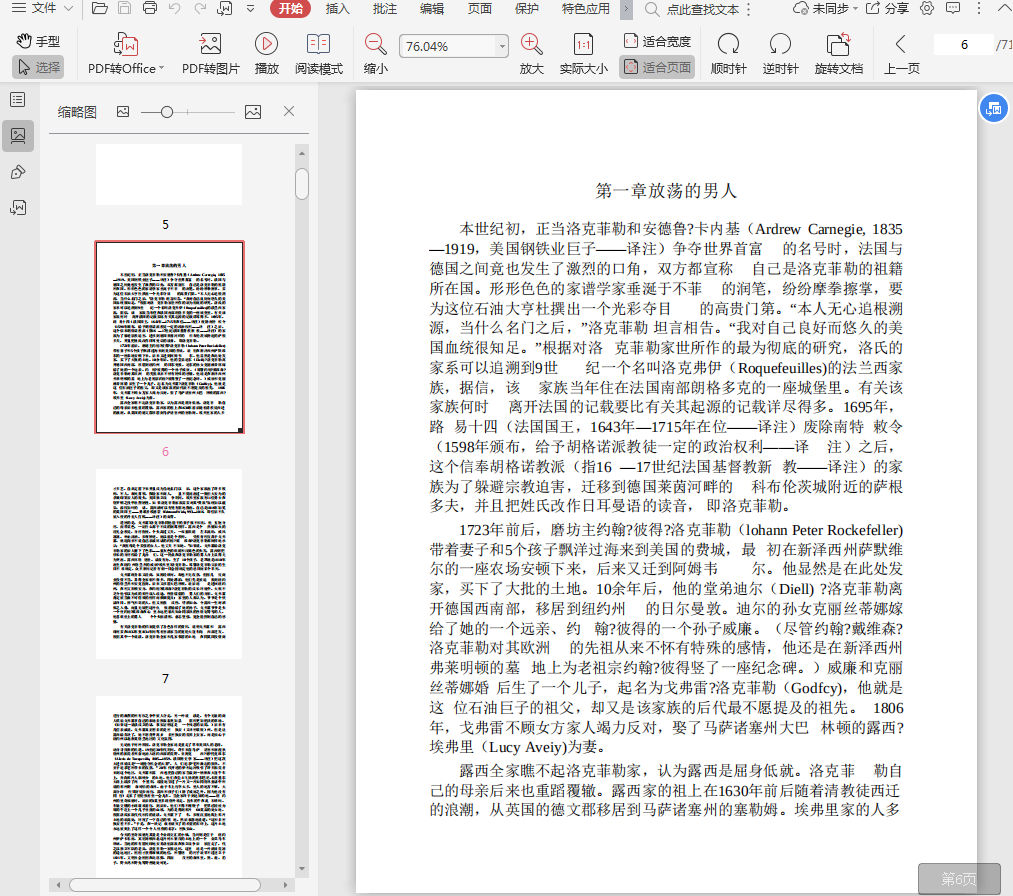Go to 上一页 previous page
Viewport: 1013px width, 896px height.
[x=901, y=54]
